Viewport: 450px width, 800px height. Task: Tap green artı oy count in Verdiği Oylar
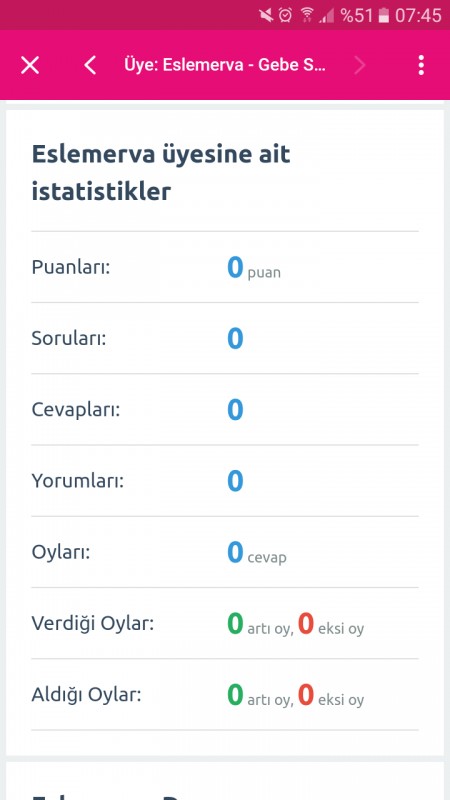[x=235, y=623]
